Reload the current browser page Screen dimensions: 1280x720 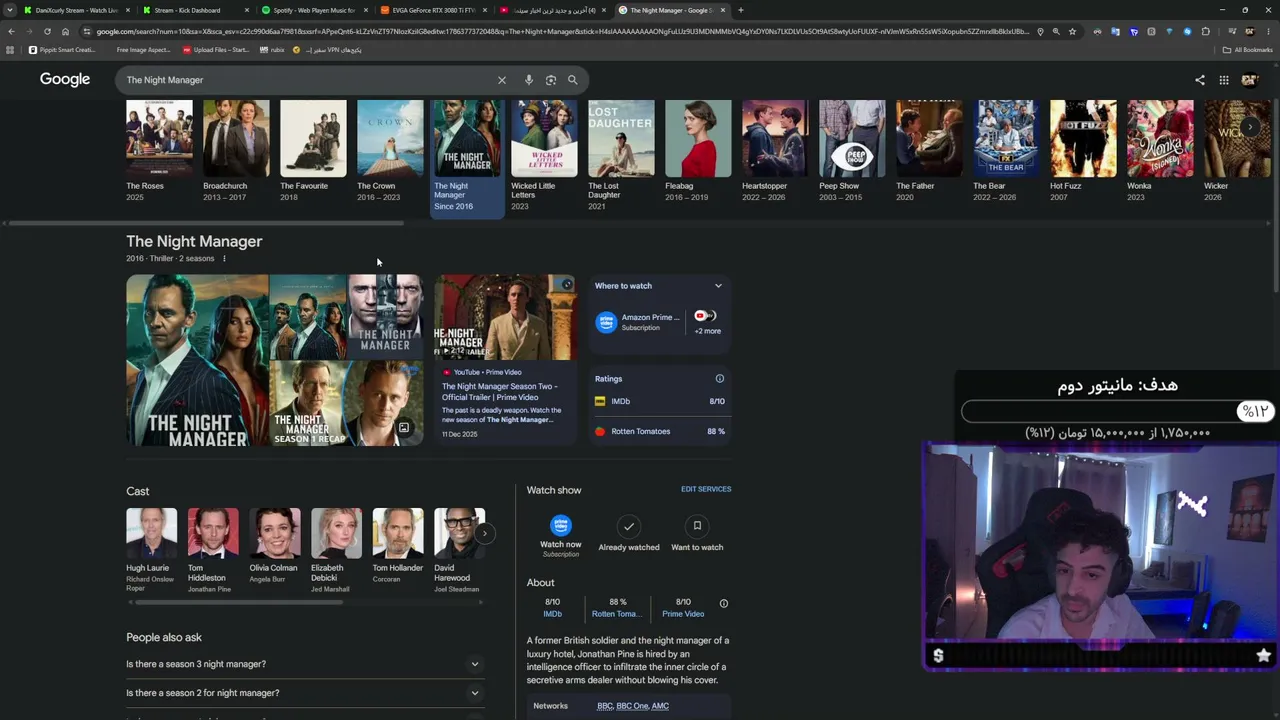47,31
